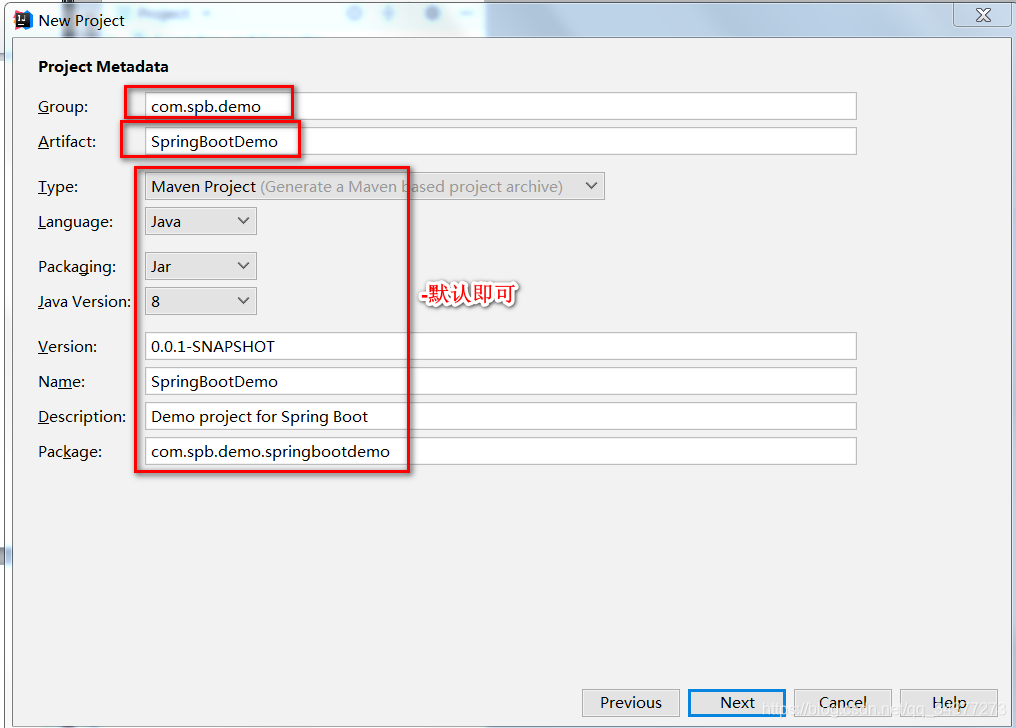Click the Project Metadata heading
1016x728 pixels.
click(103, 67)
